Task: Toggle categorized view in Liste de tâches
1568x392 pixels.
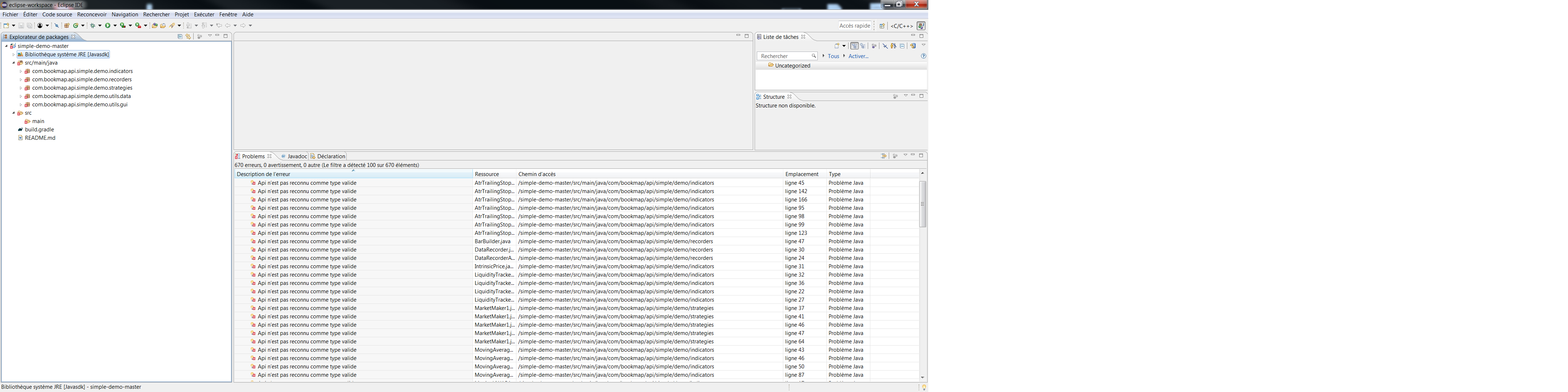Action: coord(855,46)
